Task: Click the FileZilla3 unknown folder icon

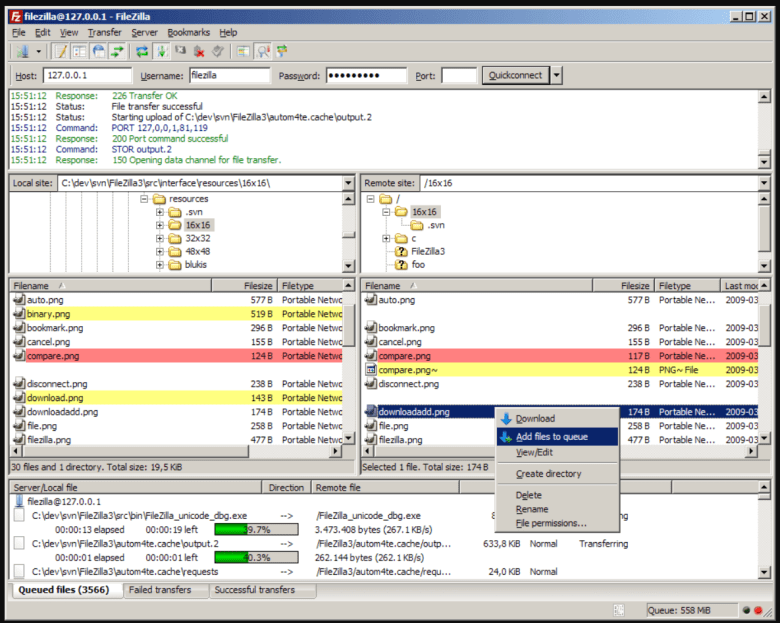Action: (x=401, y=251)
